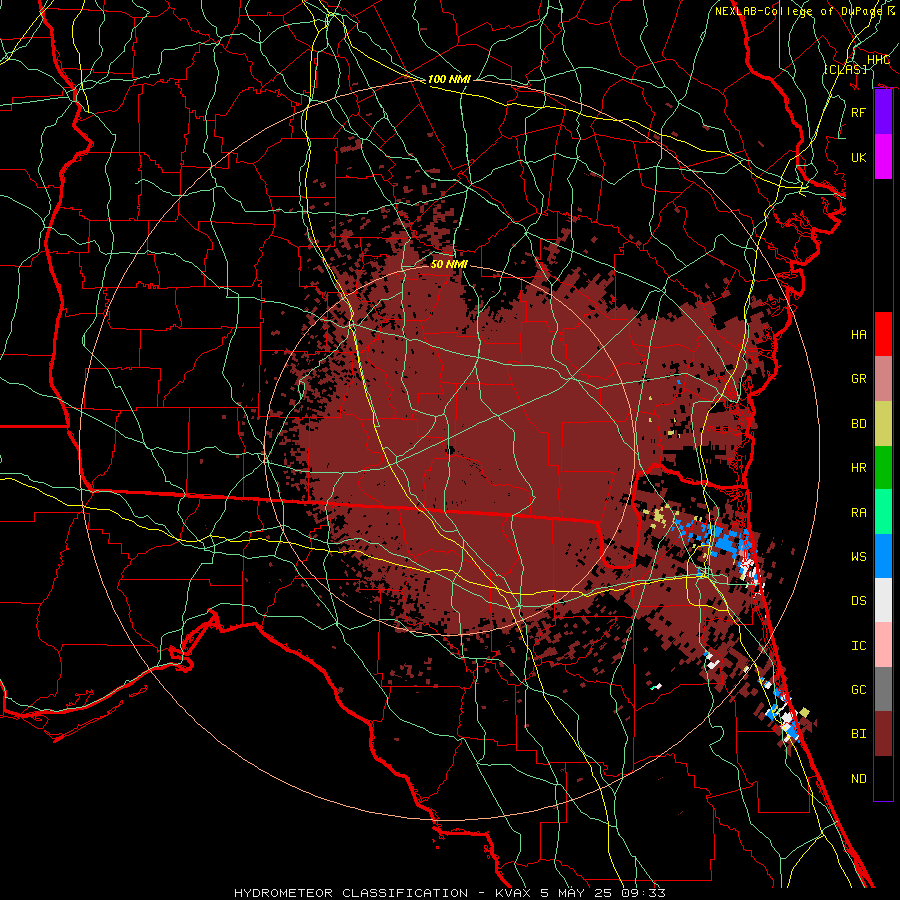Click the RA light green legend swatch
900x900 pixels.
point(883,512)
